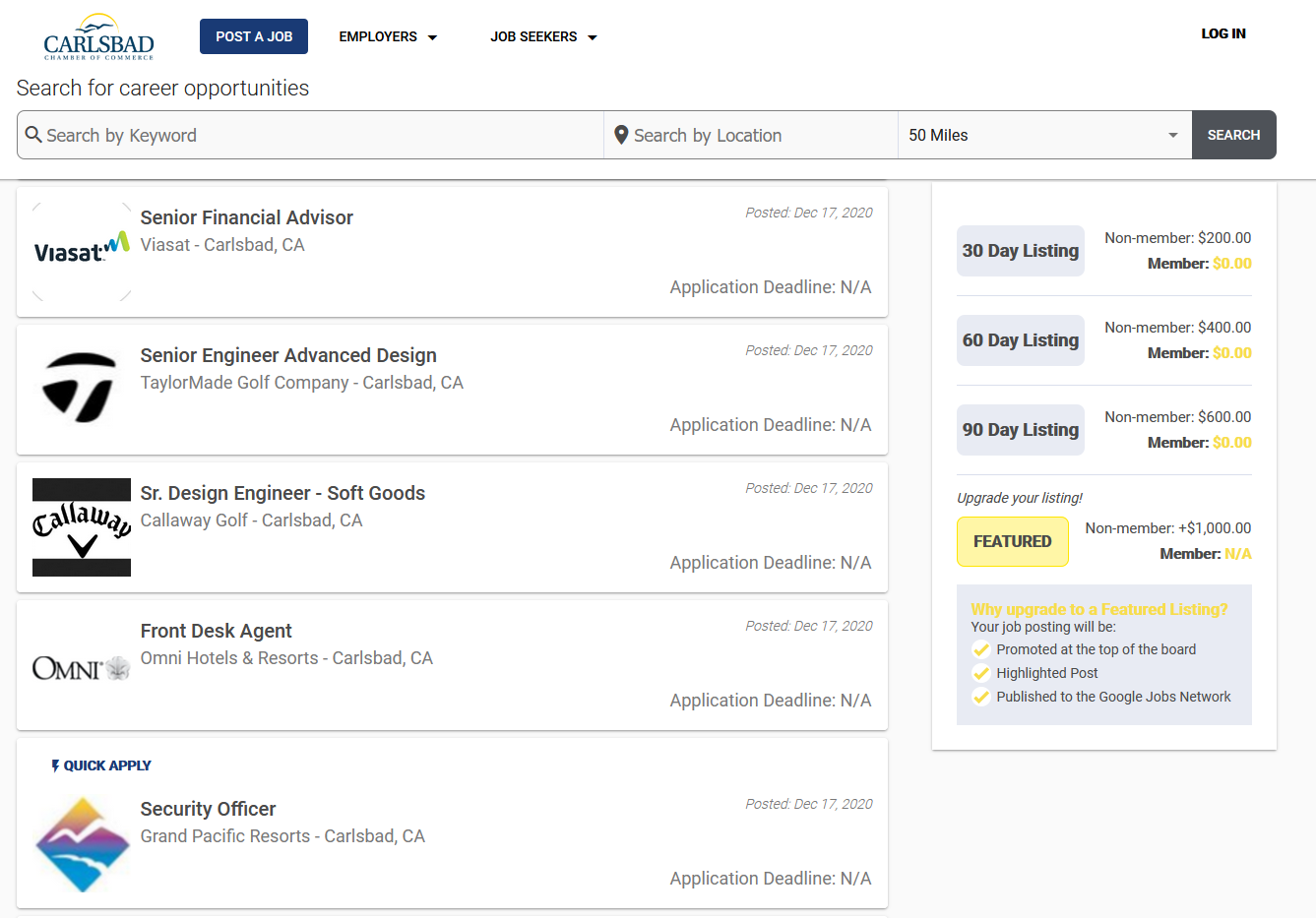The image size is (1316, 918).
Task: Click 'Upgrade your listing!' text
Action: (x=1020, y=498)
